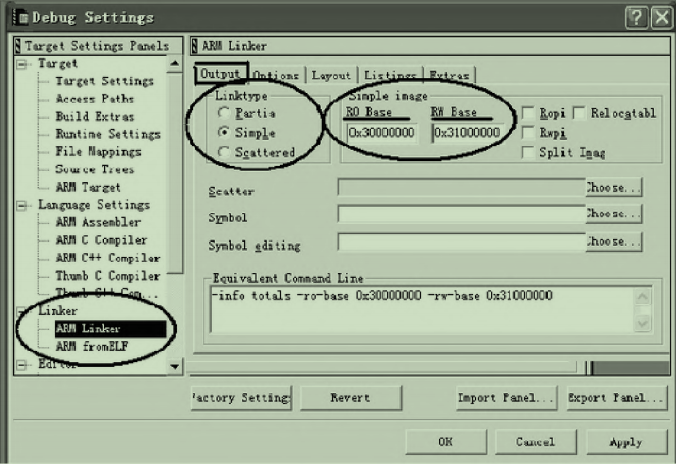
Task: Select File Mappings in the tree
Action: point(98,152)
